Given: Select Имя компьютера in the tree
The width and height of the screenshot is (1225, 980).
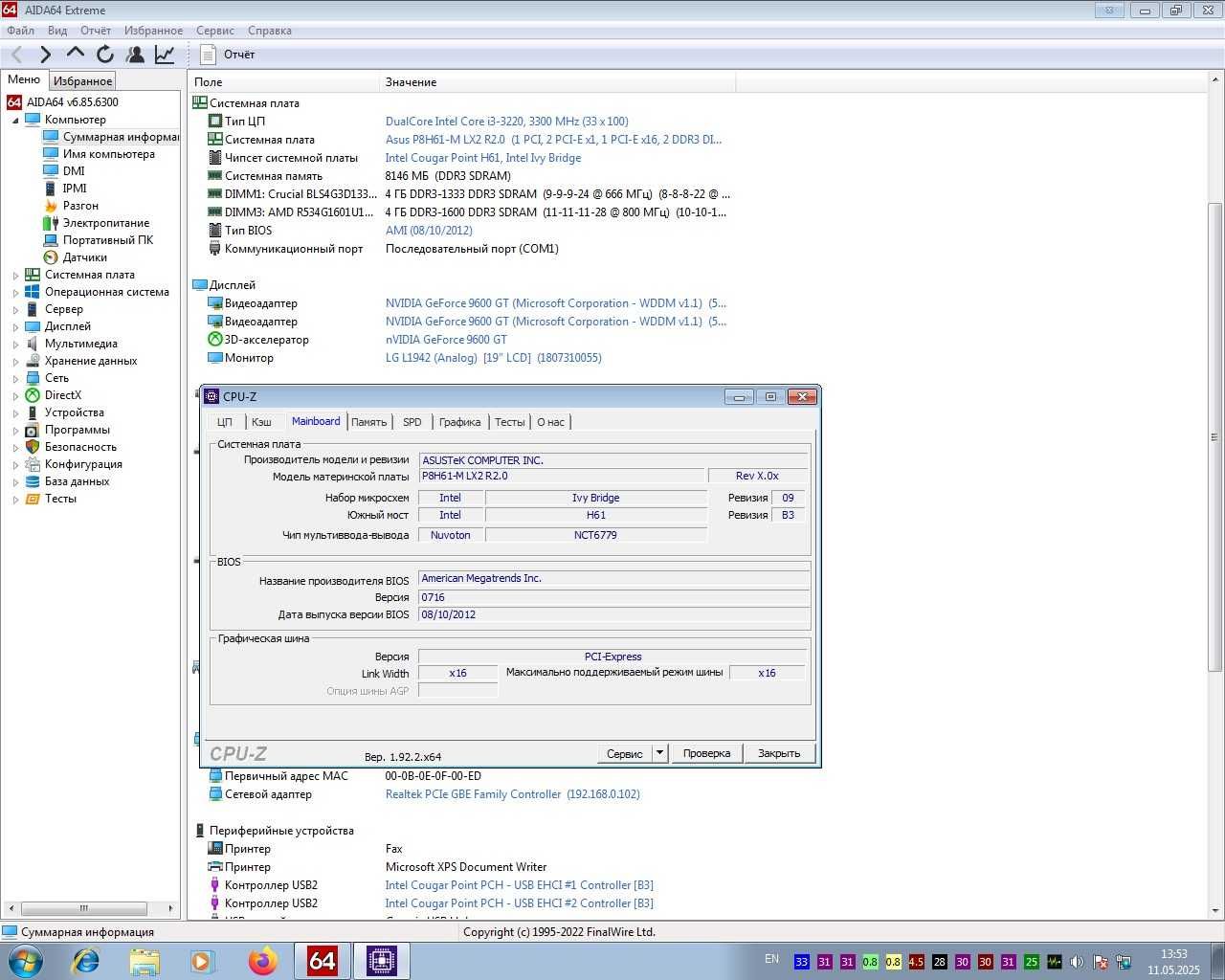Looking at the screenshot, I should pos(108,154).
